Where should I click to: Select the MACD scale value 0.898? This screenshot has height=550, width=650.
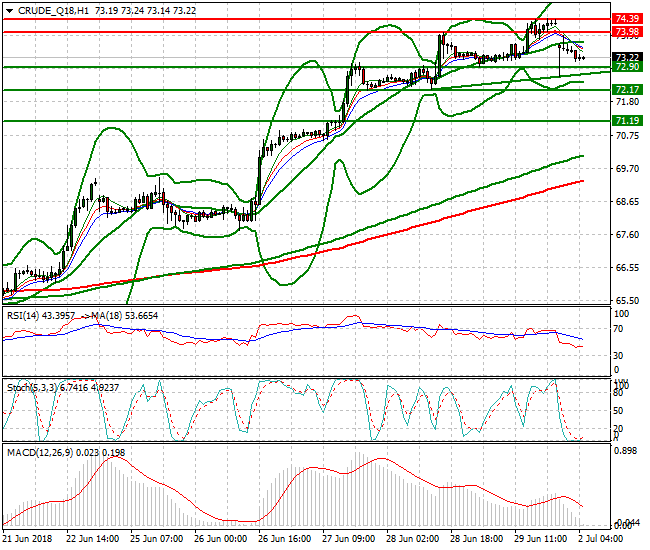625,451
